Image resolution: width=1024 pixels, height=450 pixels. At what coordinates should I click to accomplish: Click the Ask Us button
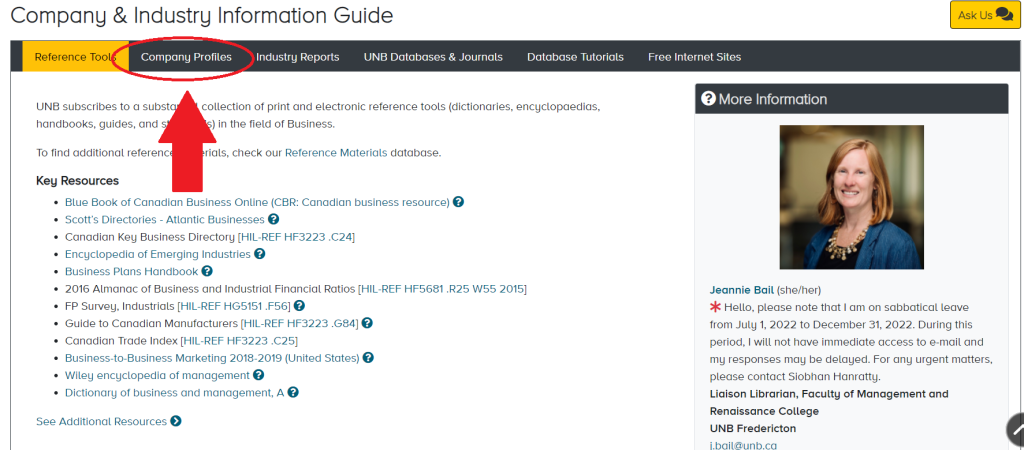coord(985,14)
